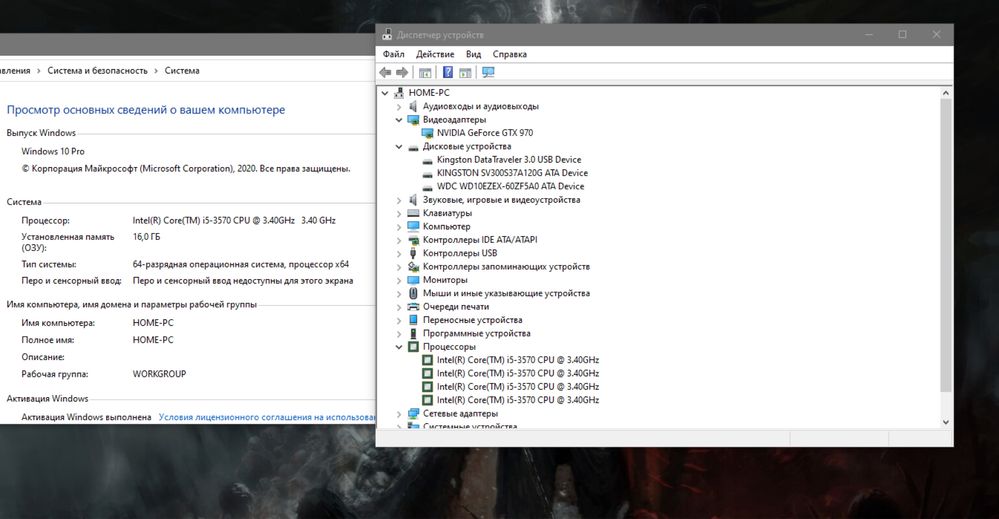The height and width of the screenshot is (519, 999).
Task: Expand the Клавиатуры node
Action: [399, 213]
